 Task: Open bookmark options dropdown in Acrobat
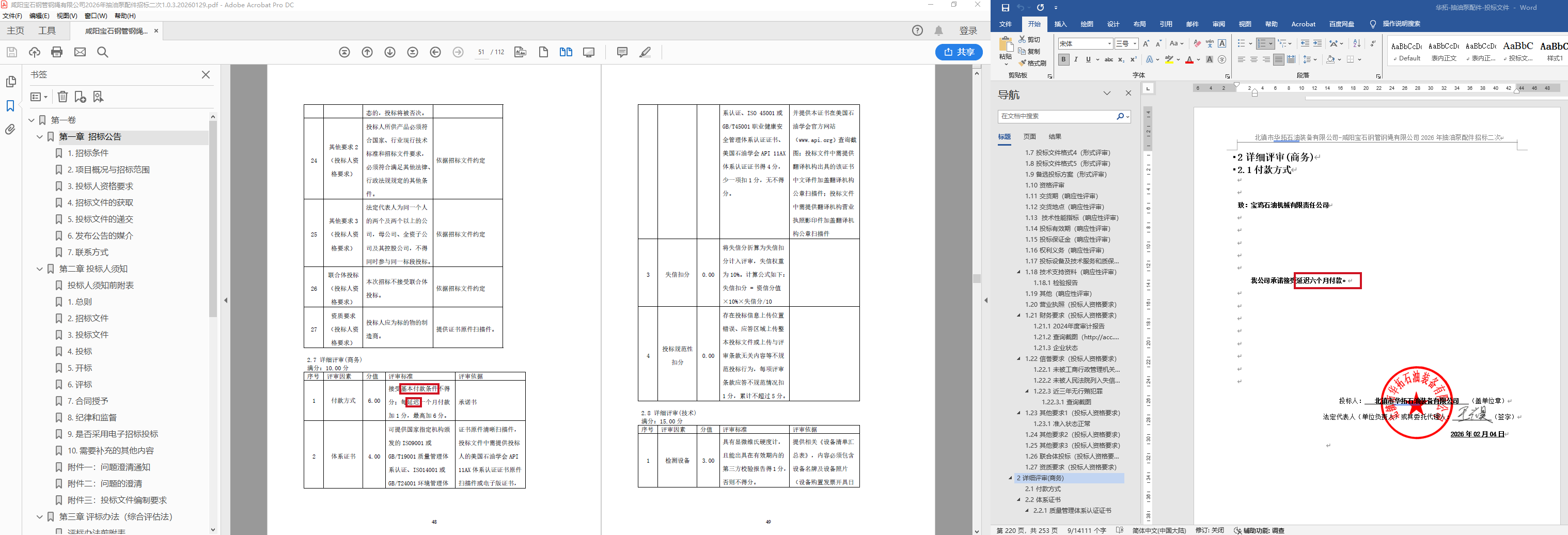pyautogui.click(x=38, y=97)
